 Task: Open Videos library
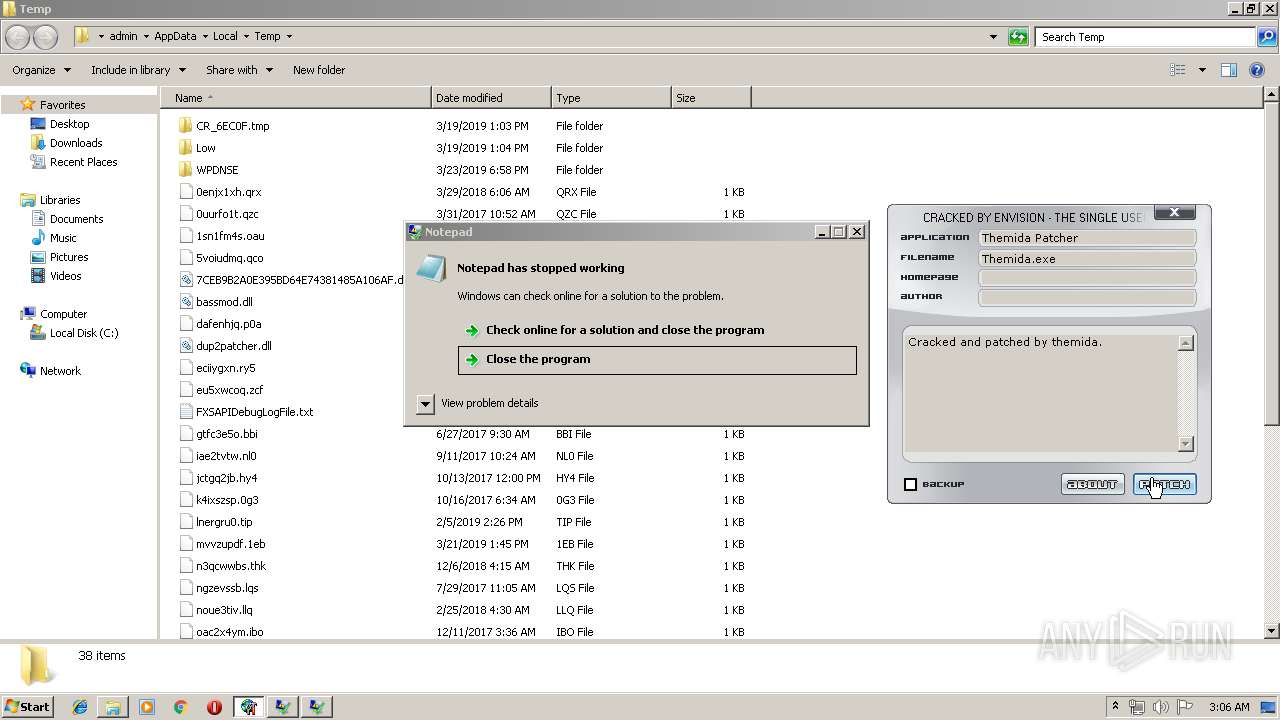point(65,276)
